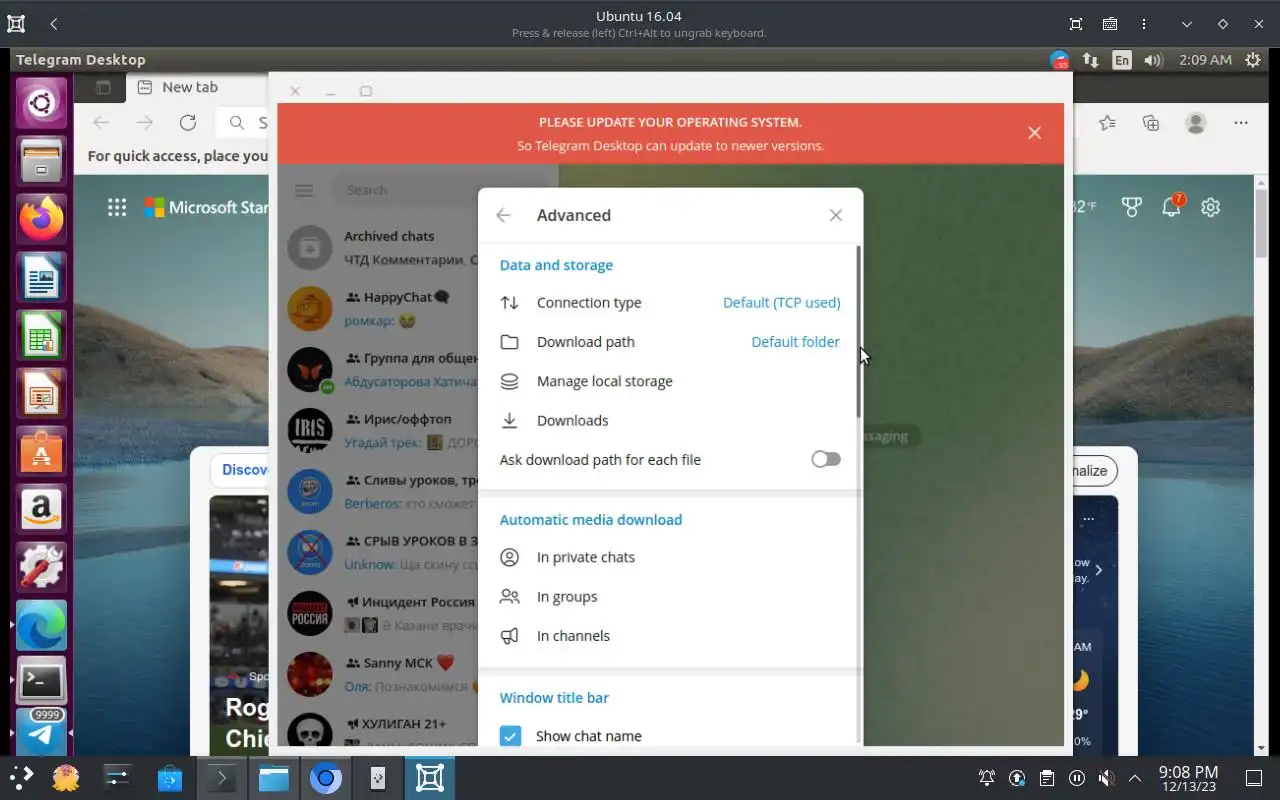The height and width of the screenshot is (800, 1280).
Task: Open Microsoft Edge from dock
Action: (x=41, y=625)
